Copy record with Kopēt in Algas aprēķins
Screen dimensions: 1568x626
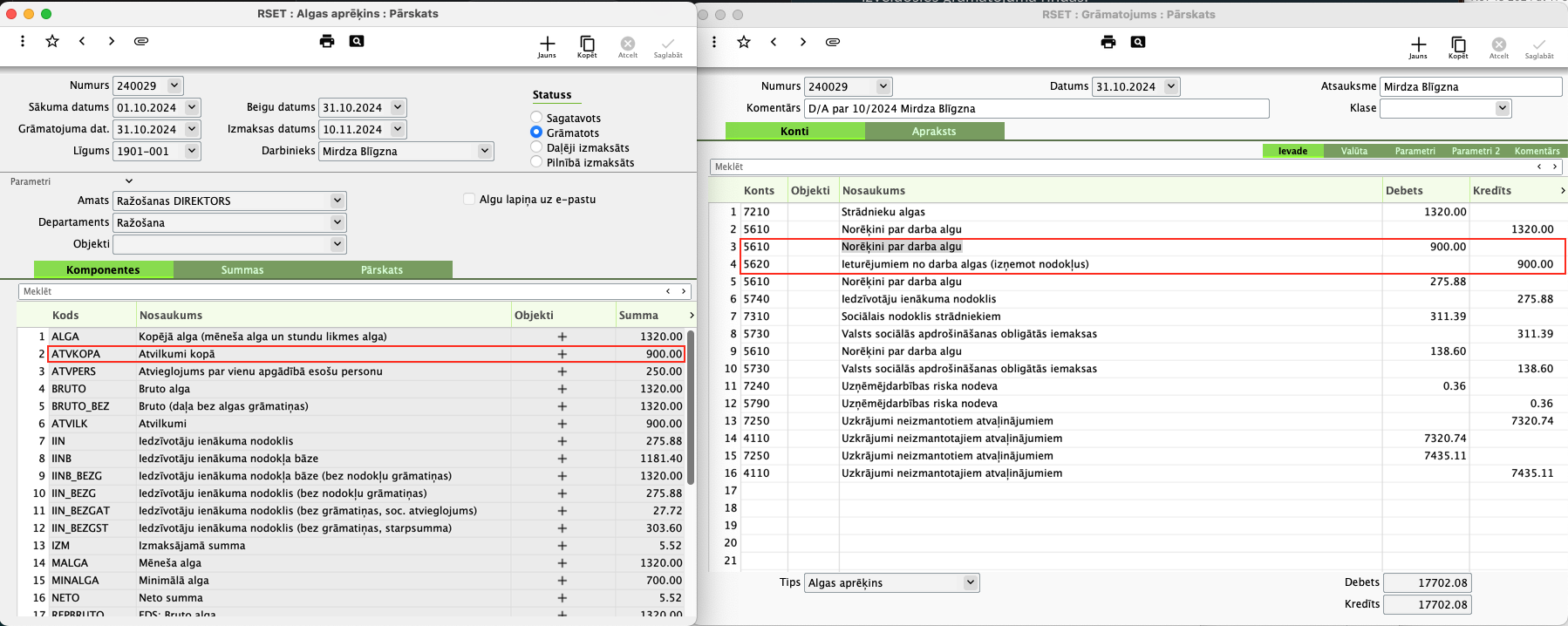(587, 47)
